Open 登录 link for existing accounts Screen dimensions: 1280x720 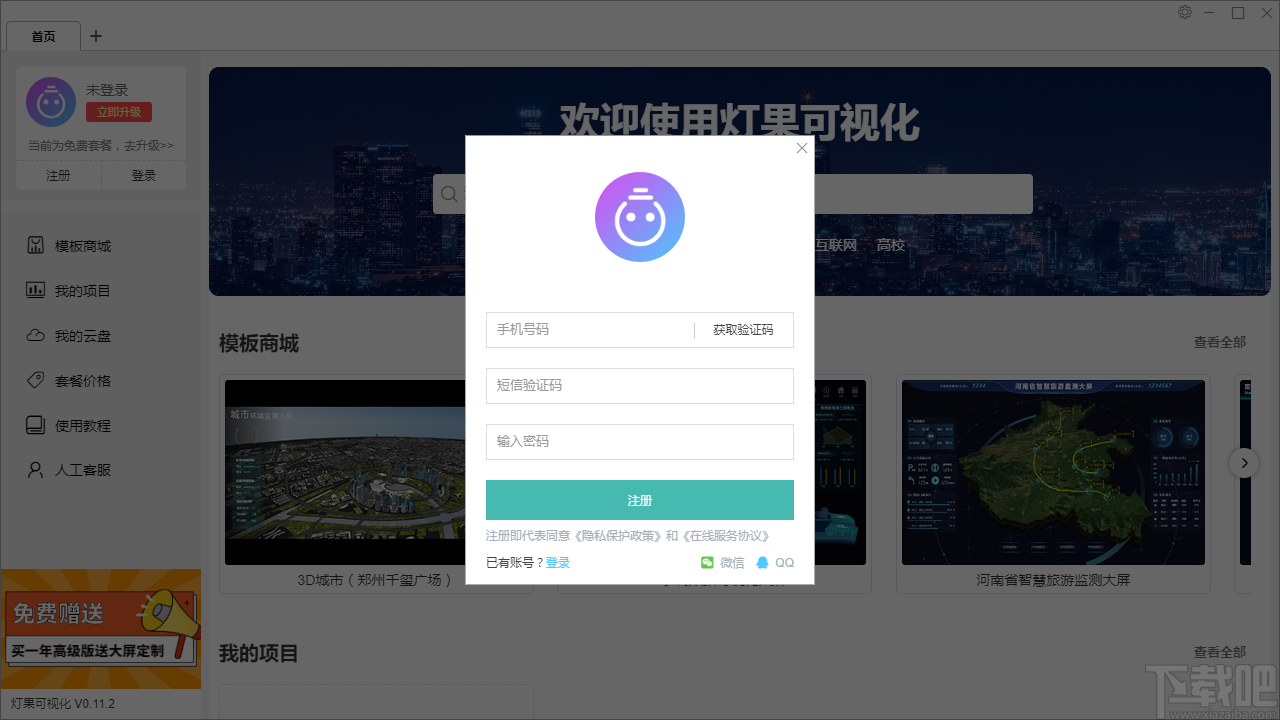[558, 563]
